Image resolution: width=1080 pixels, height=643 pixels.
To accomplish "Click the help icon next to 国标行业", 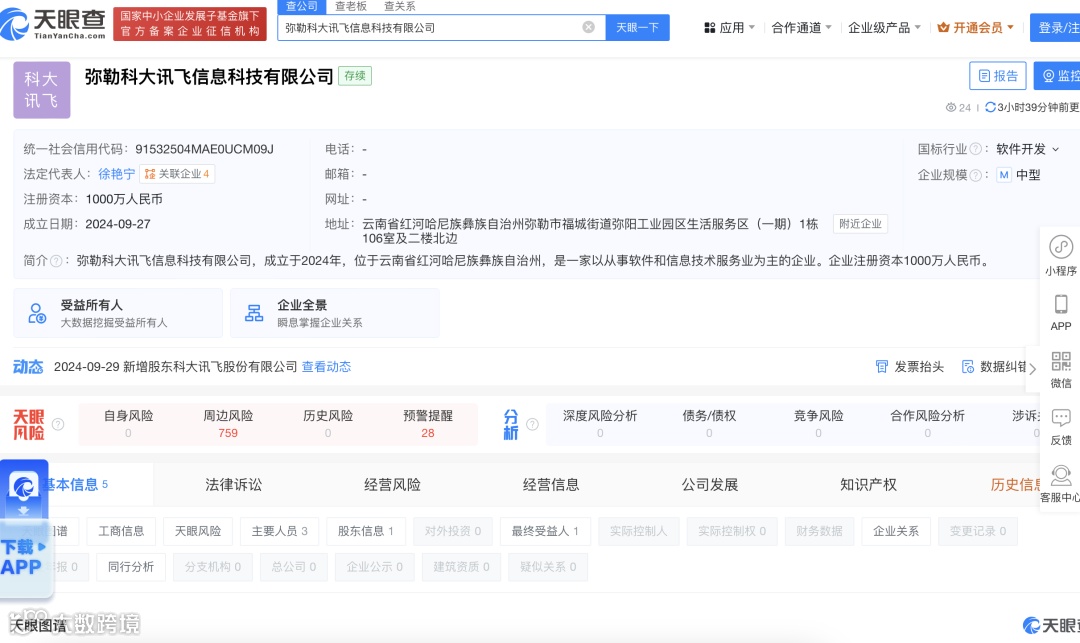I will tap(975, 149).
